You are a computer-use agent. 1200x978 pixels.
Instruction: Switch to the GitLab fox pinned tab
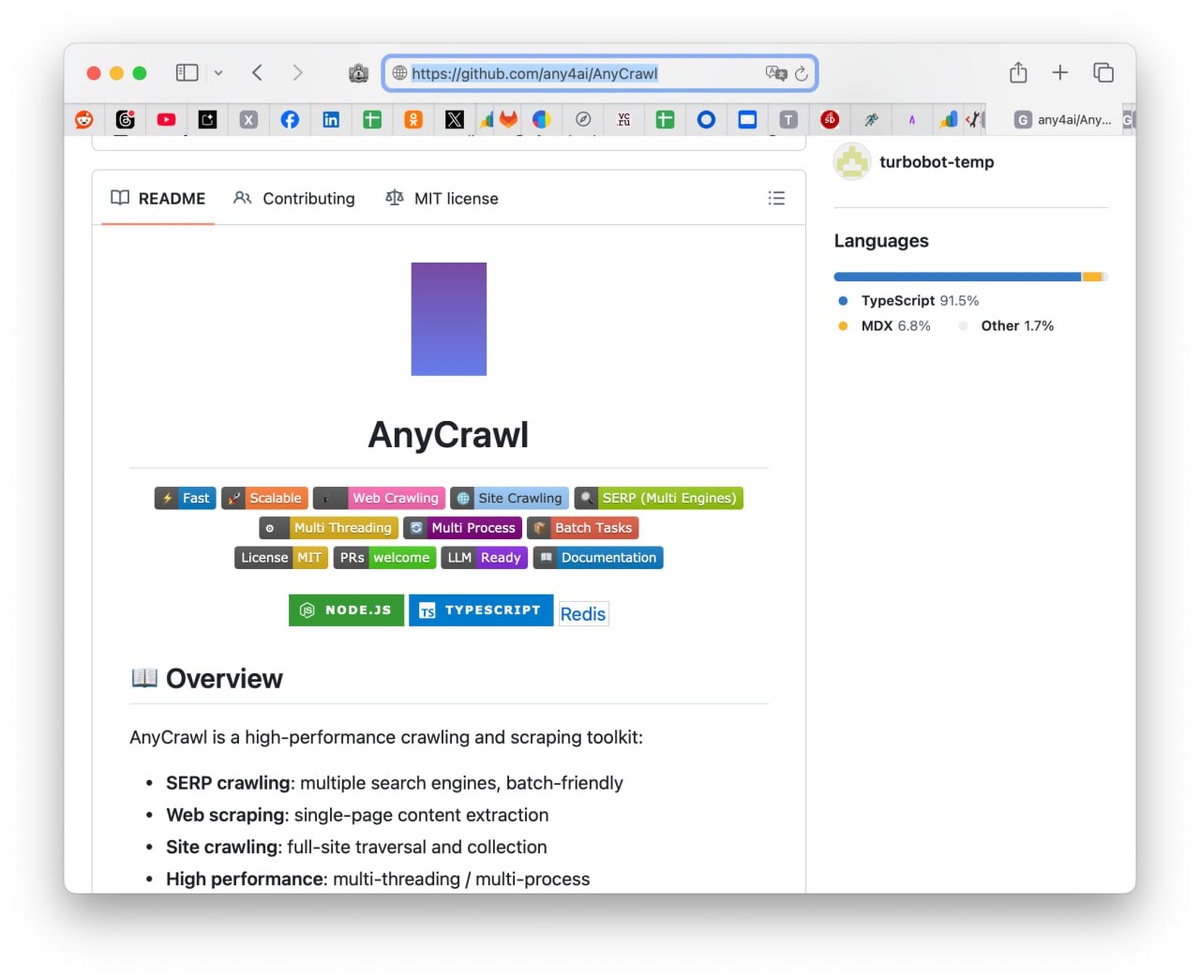click(x=509, y=119)
